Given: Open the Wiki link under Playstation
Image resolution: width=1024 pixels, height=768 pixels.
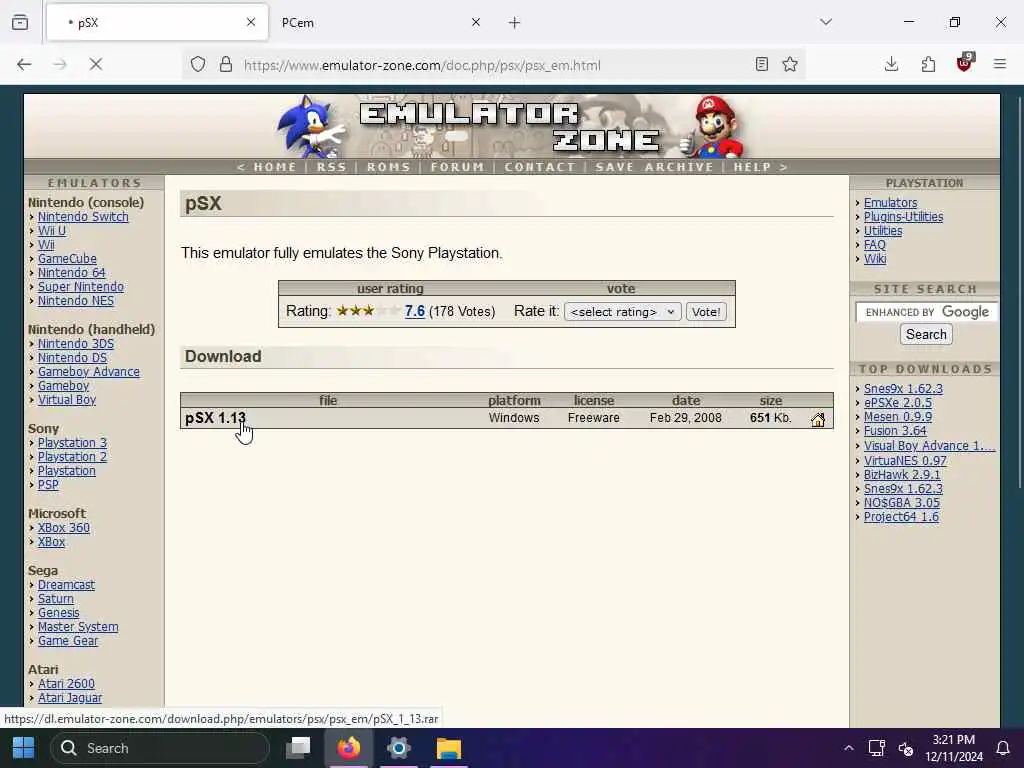Looking at the screenshot, I should pos(875,259).
